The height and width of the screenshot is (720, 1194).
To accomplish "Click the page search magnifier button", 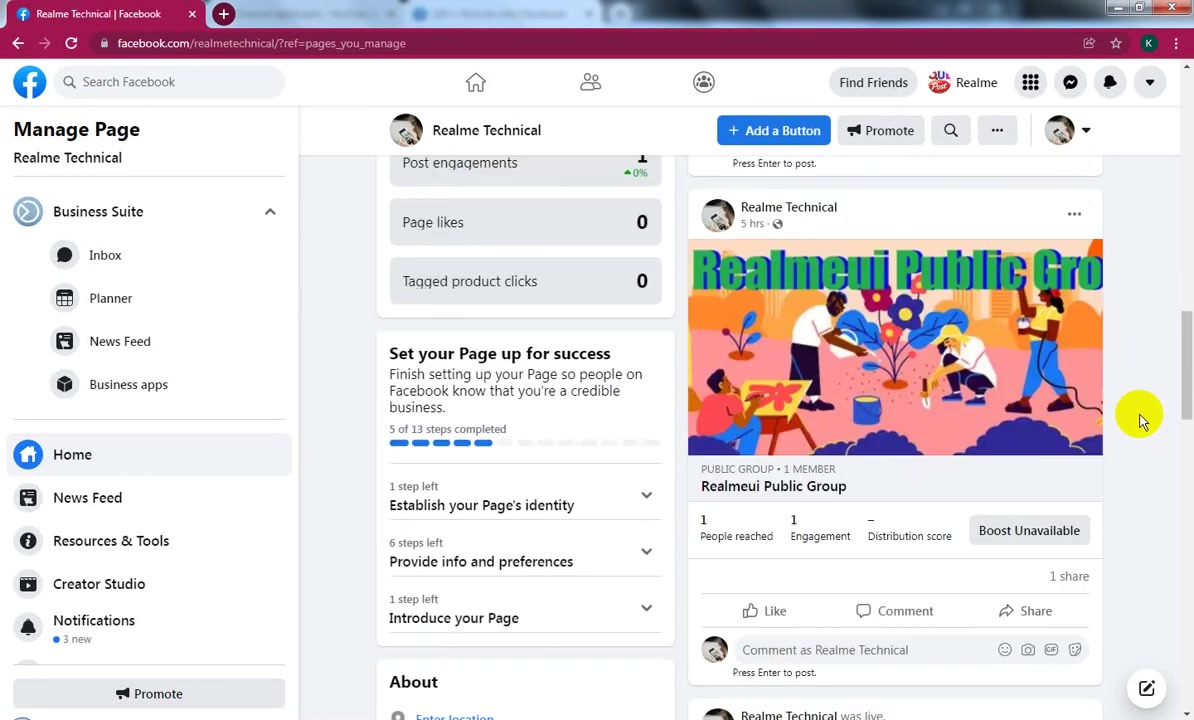I will point(950,130).
